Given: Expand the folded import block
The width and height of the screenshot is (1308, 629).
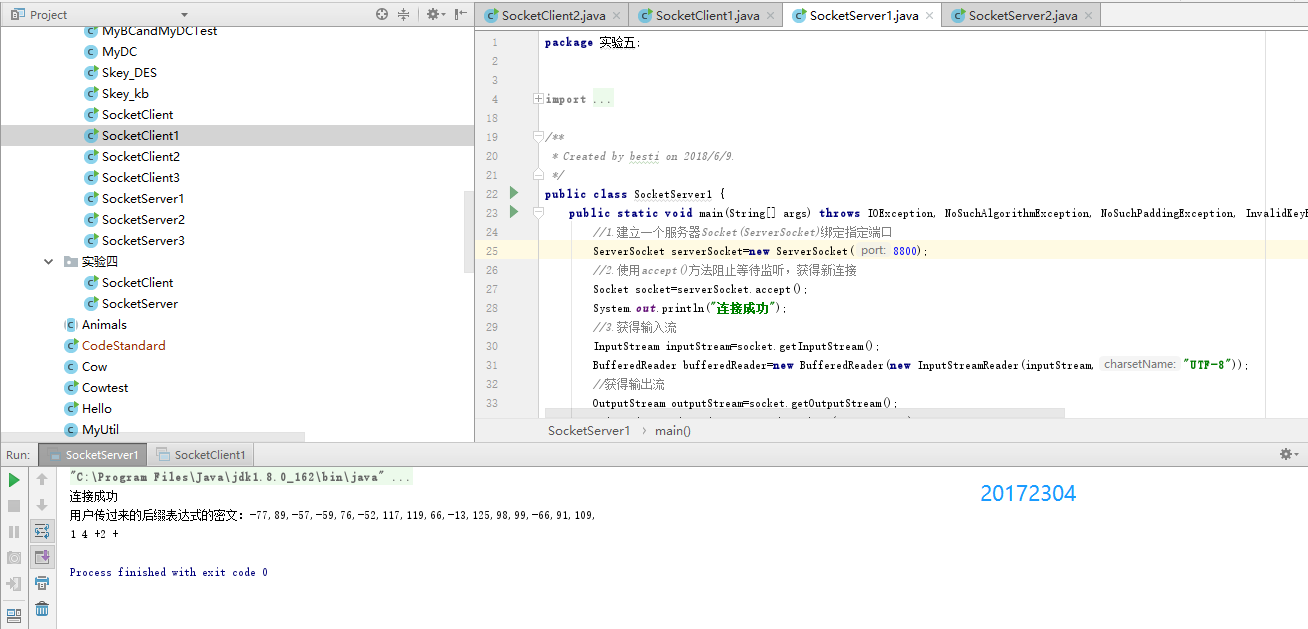Looking at the screenshot, I should 539,99.
